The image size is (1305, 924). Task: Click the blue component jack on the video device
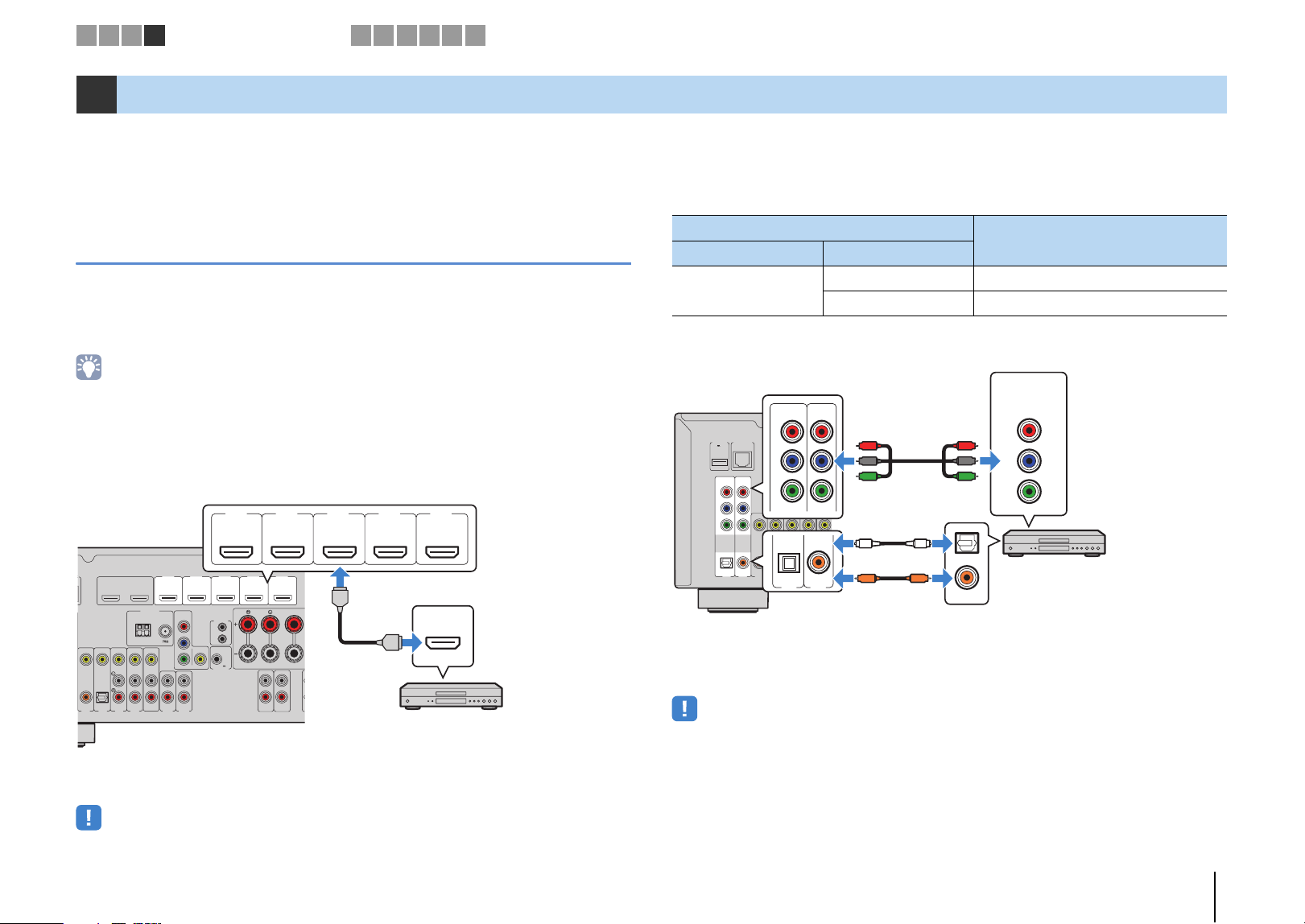click(x=1028, y=461)
